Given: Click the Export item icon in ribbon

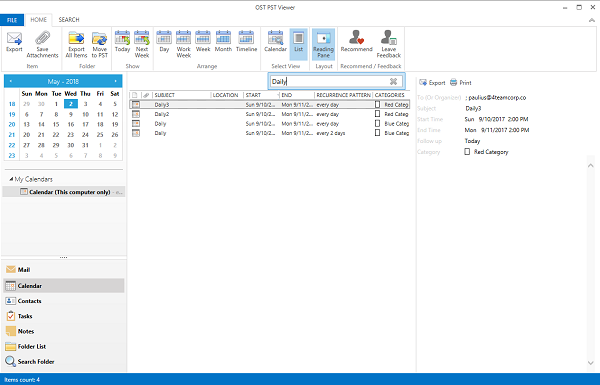Looking at the screenshot, I should coord(14,38).
